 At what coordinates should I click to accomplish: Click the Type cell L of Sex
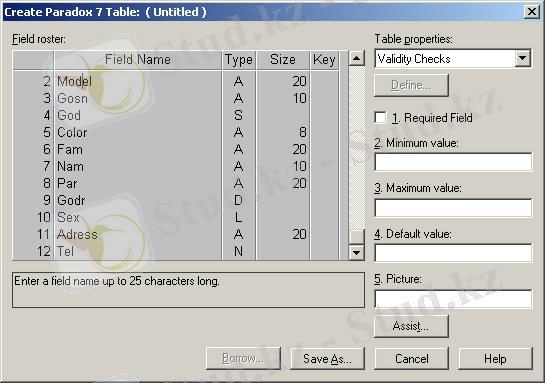click(239, 218)
